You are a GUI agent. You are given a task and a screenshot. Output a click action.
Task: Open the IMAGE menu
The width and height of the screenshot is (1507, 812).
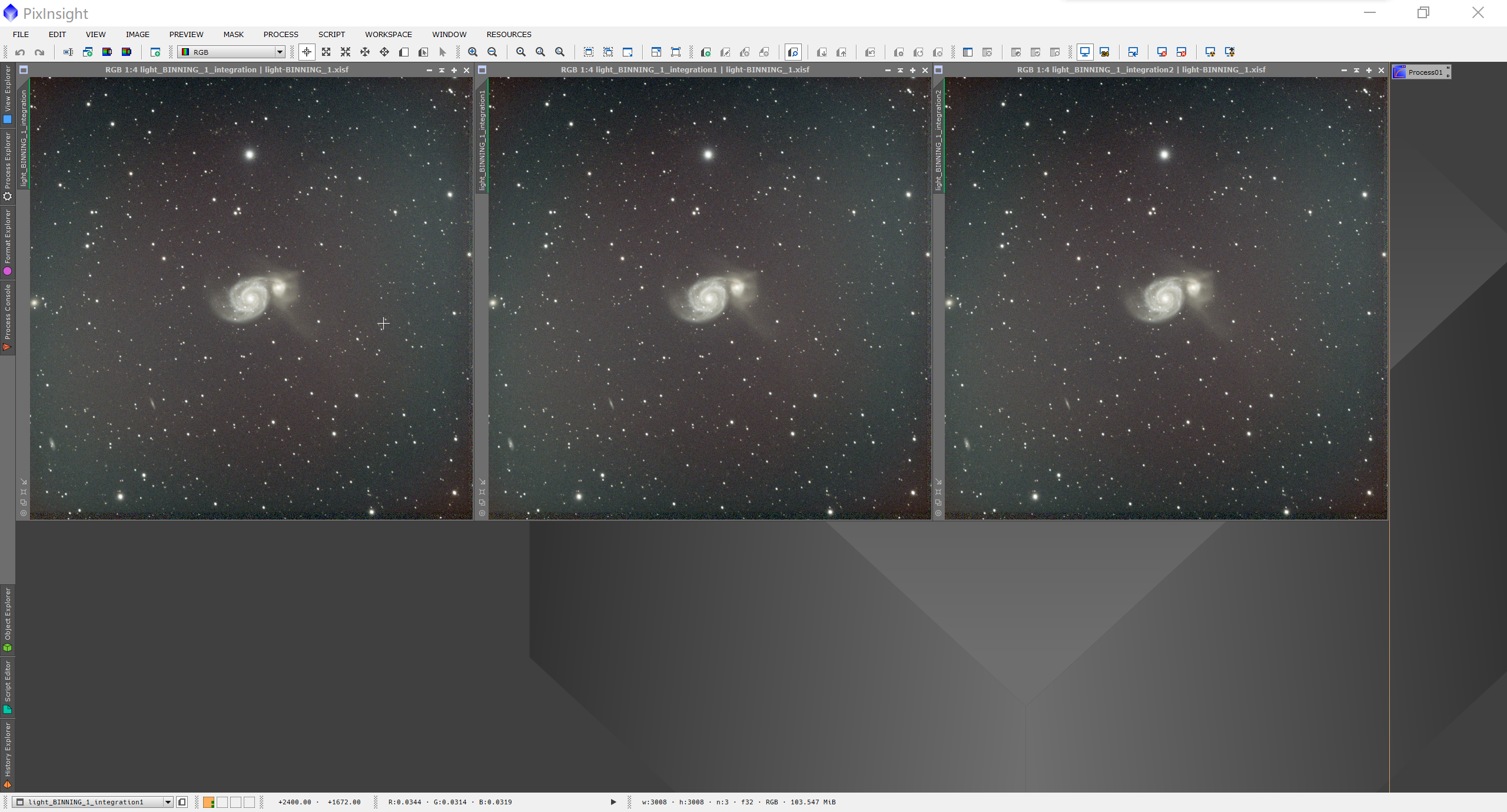point(138,35)
